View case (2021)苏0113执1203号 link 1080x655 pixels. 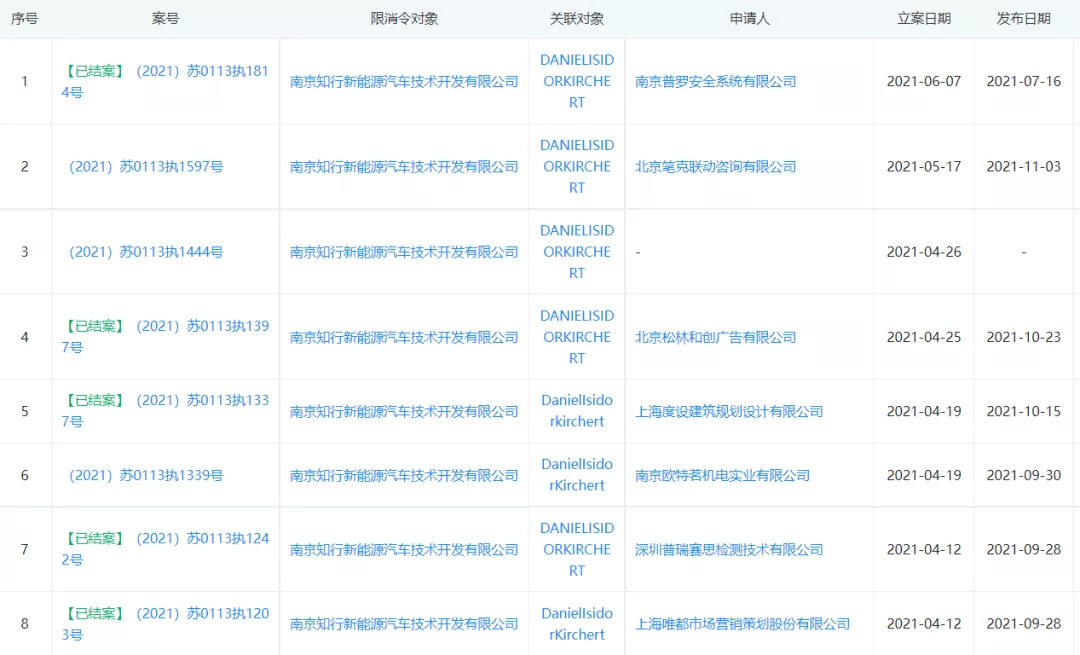click(202, 614)
